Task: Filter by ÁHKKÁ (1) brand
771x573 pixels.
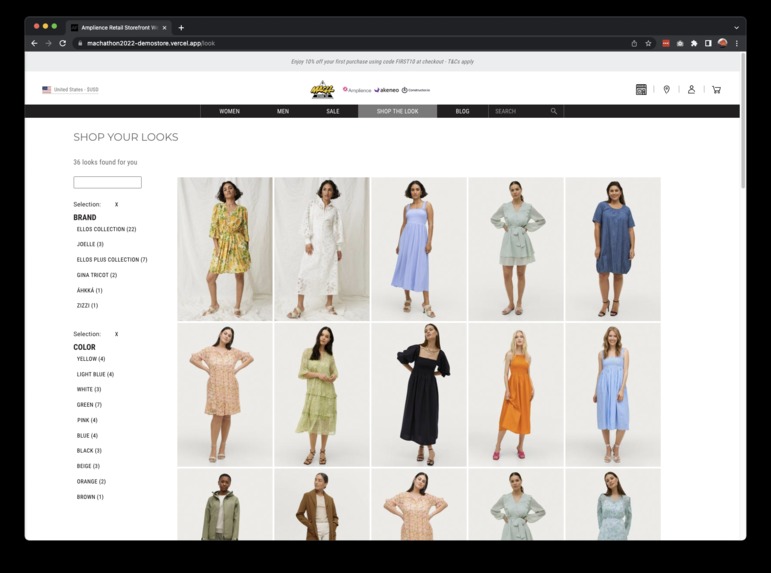Action: [x=89, y=291]
